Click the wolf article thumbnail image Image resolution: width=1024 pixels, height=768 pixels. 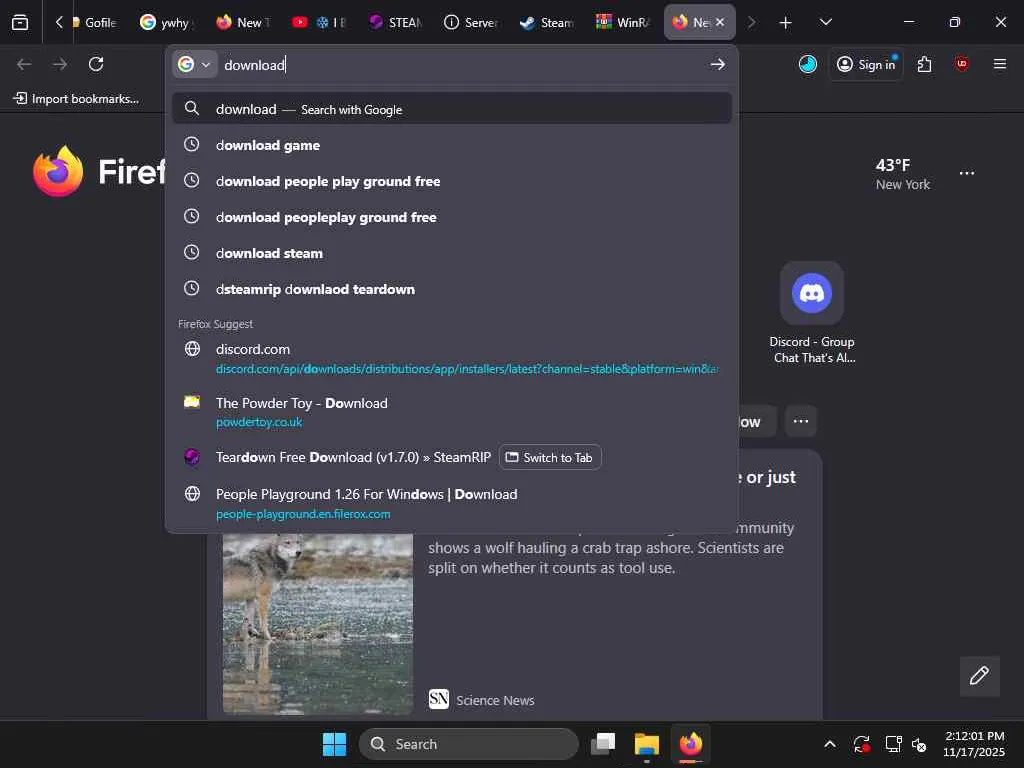coord(318,623)
